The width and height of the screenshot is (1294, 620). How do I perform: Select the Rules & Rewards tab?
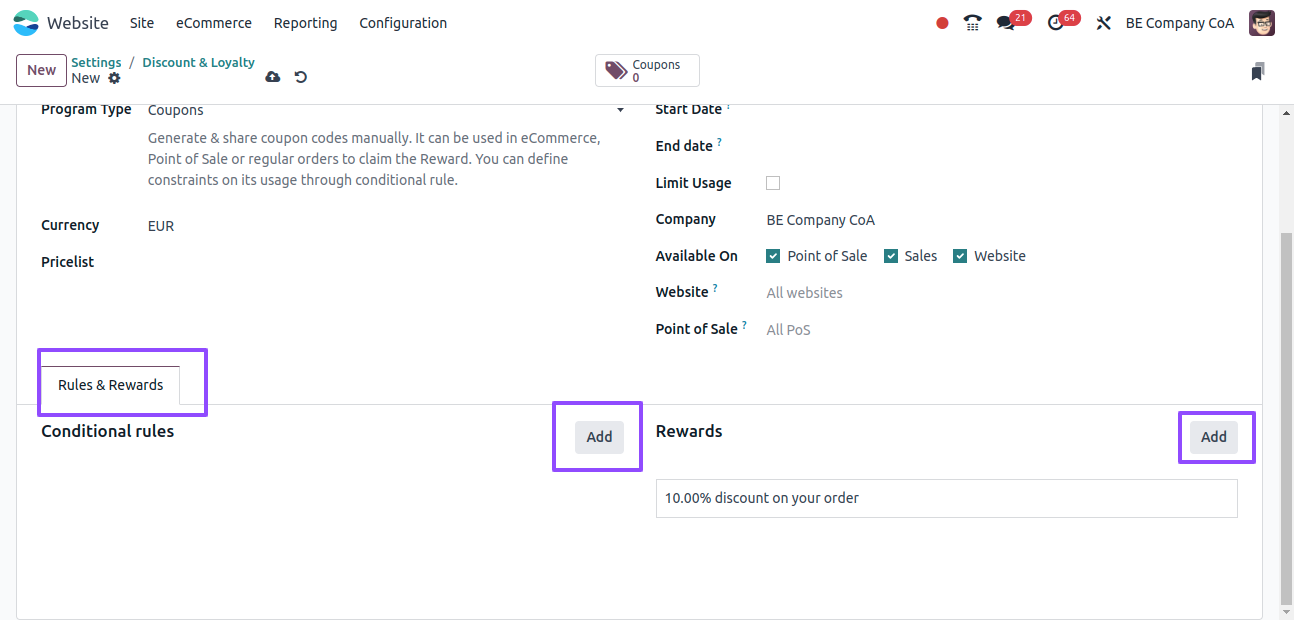point(110,385)
